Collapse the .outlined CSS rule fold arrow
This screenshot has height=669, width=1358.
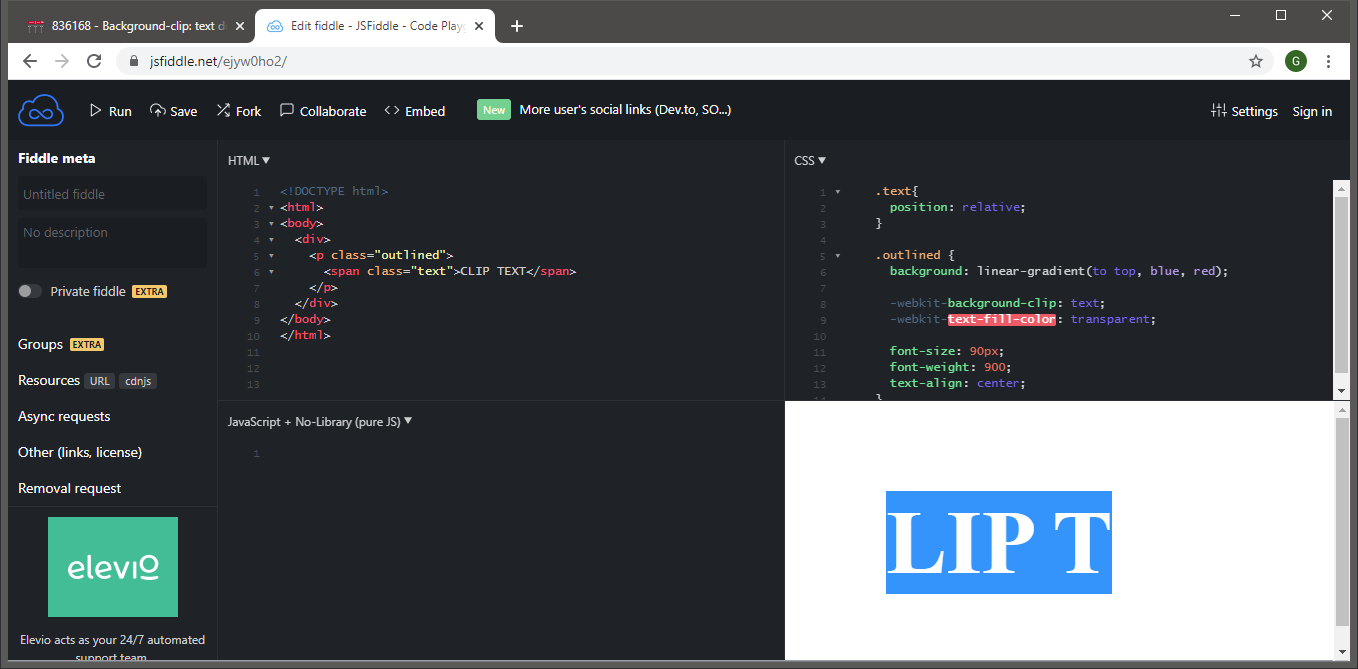838,255
